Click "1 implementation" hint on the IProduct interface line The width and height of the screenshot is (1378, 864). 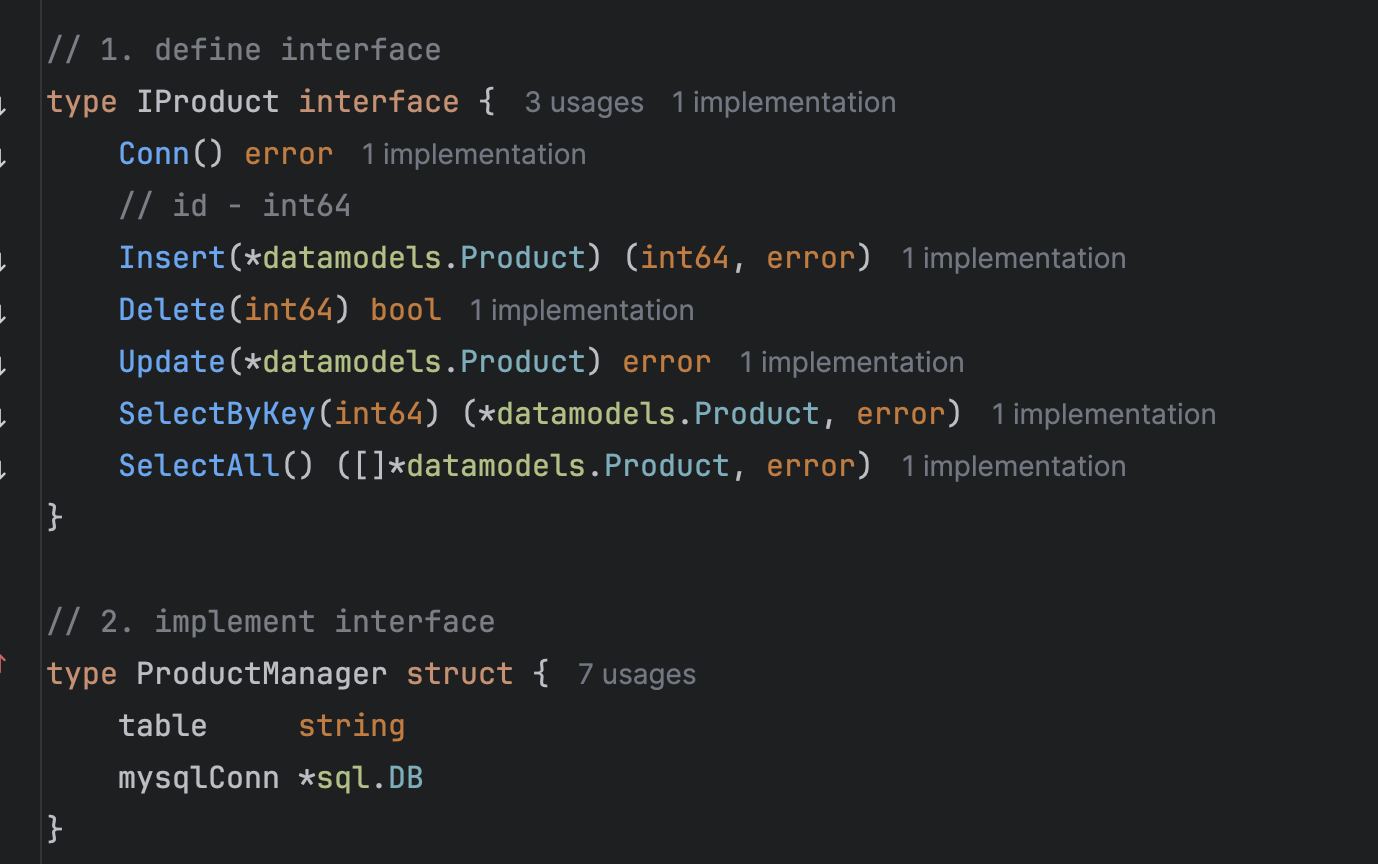tap(783, 102)
